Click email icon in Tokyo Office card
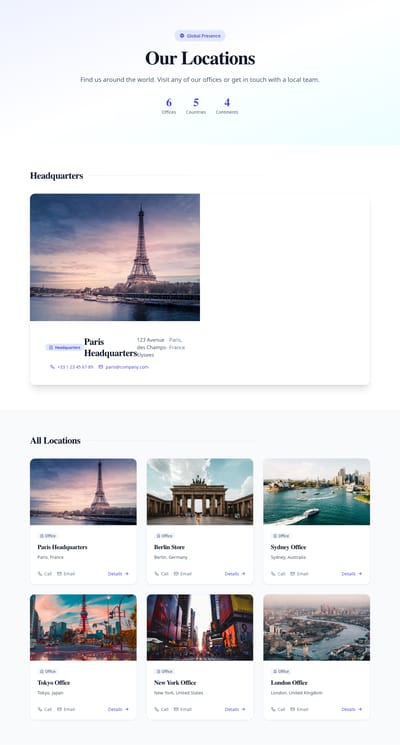 pos(59,709)
